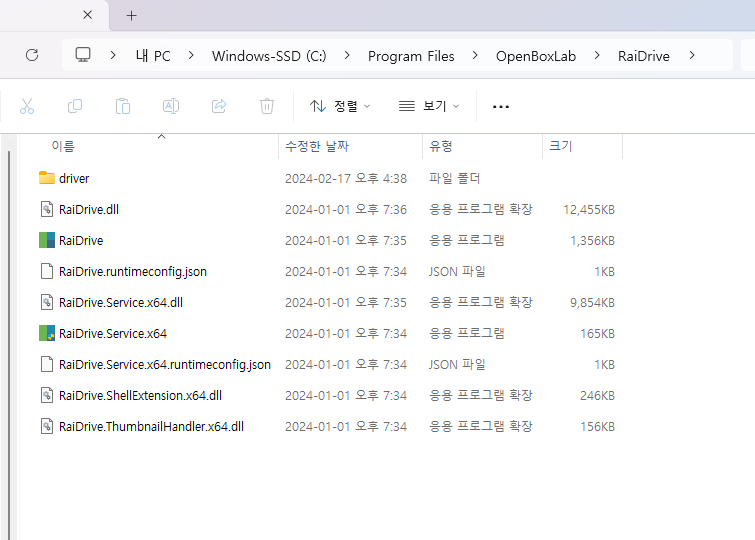Select the RaiDrive application icon

(x=47, y=240)
